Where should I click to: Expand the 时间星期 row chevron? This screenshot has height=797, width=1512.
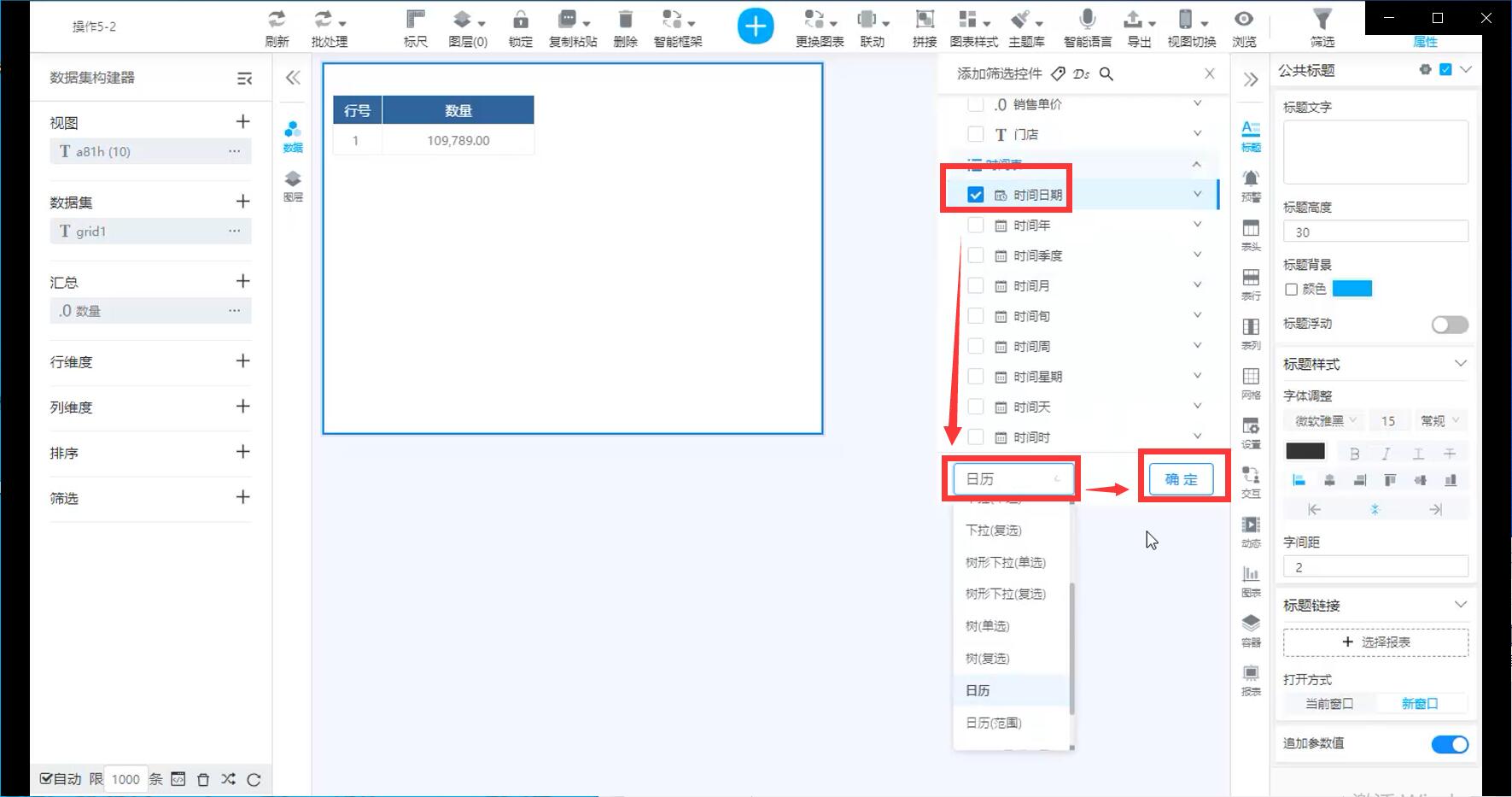[1197, 376]
